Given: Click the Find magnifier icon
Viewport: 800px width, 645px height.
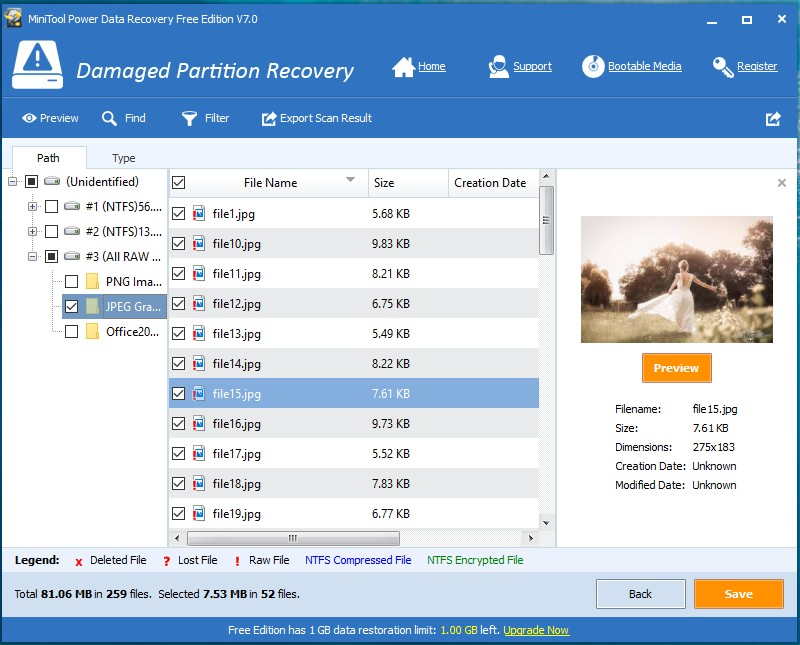Looking at the screenshot, I should click(109, 118).
